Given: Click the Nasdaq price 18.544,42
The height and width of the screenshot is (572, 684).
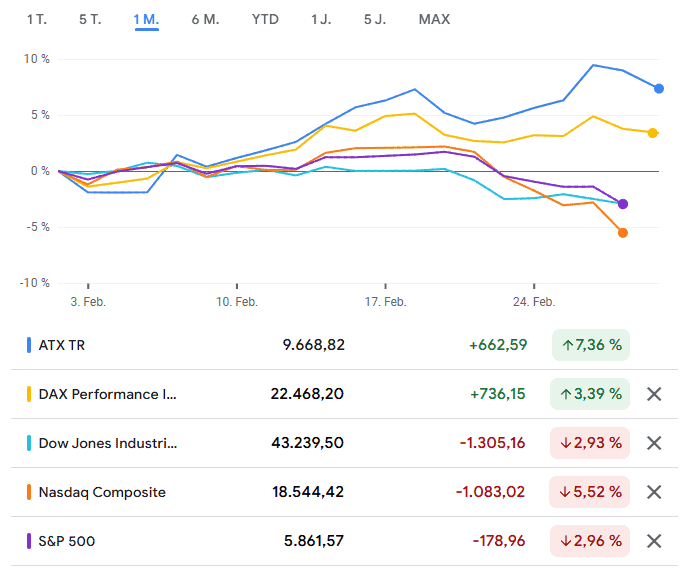Looking at the screenshot, I should (308, 492).
